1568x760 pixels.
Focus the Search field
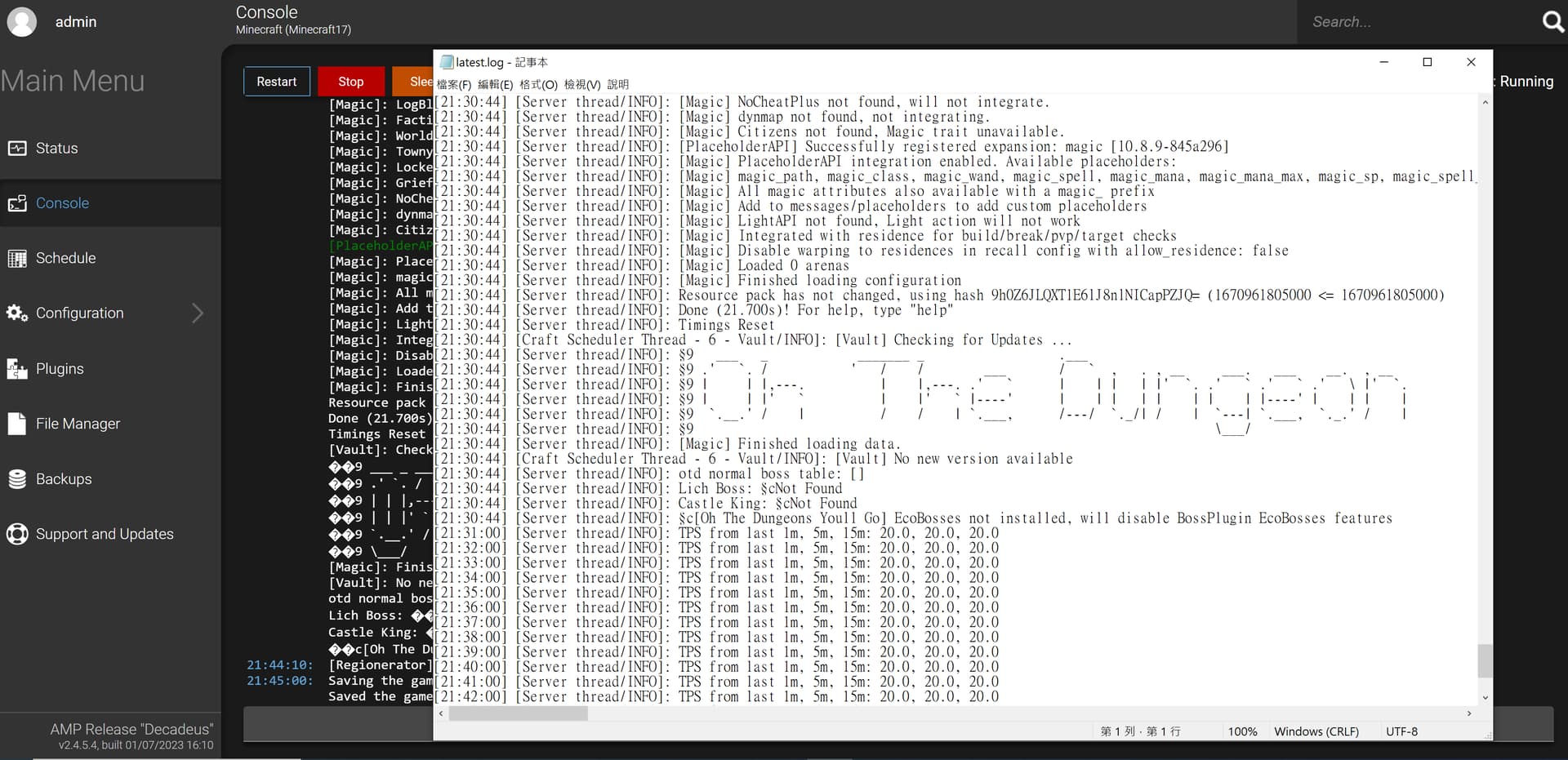point(1419,22)
